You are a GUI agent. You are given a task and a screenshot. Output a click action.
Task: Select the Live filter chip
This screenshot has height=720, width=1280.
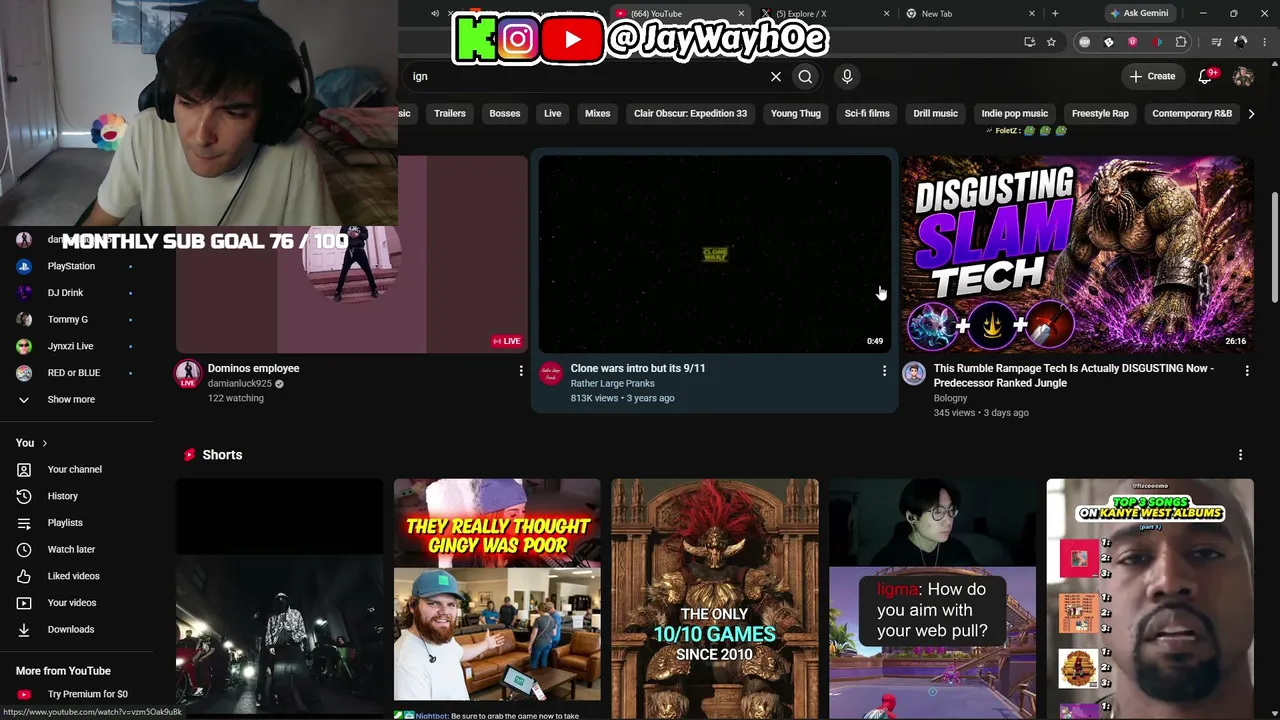tap(553, 114)
